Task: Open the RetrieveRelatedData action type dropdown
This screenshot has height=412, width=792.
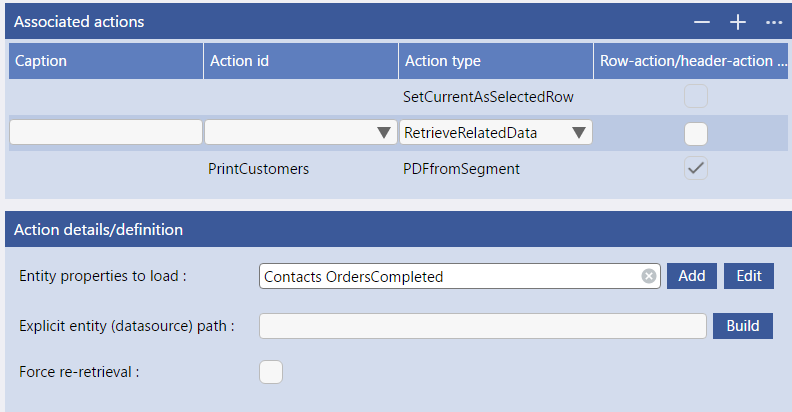Action: pos(579,133)
